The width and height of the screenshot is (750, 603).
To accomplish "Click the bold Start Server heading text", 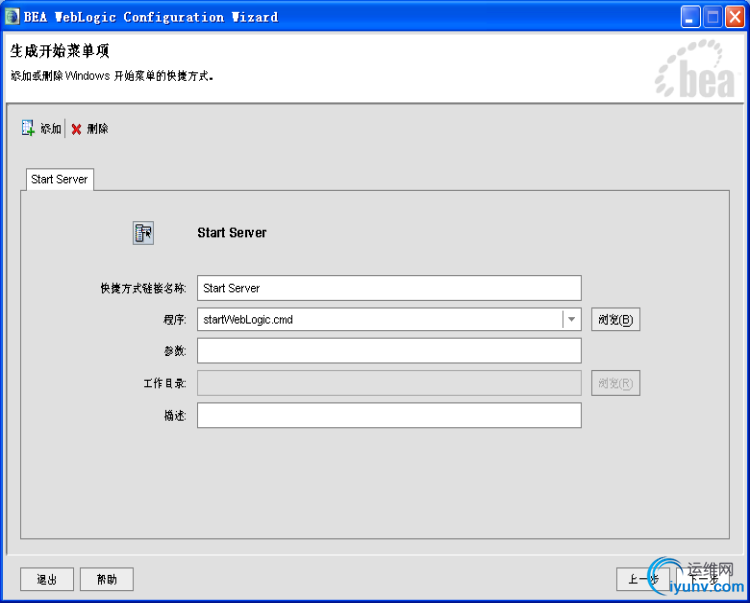I will pyautogui.click(x=232, y=233).
